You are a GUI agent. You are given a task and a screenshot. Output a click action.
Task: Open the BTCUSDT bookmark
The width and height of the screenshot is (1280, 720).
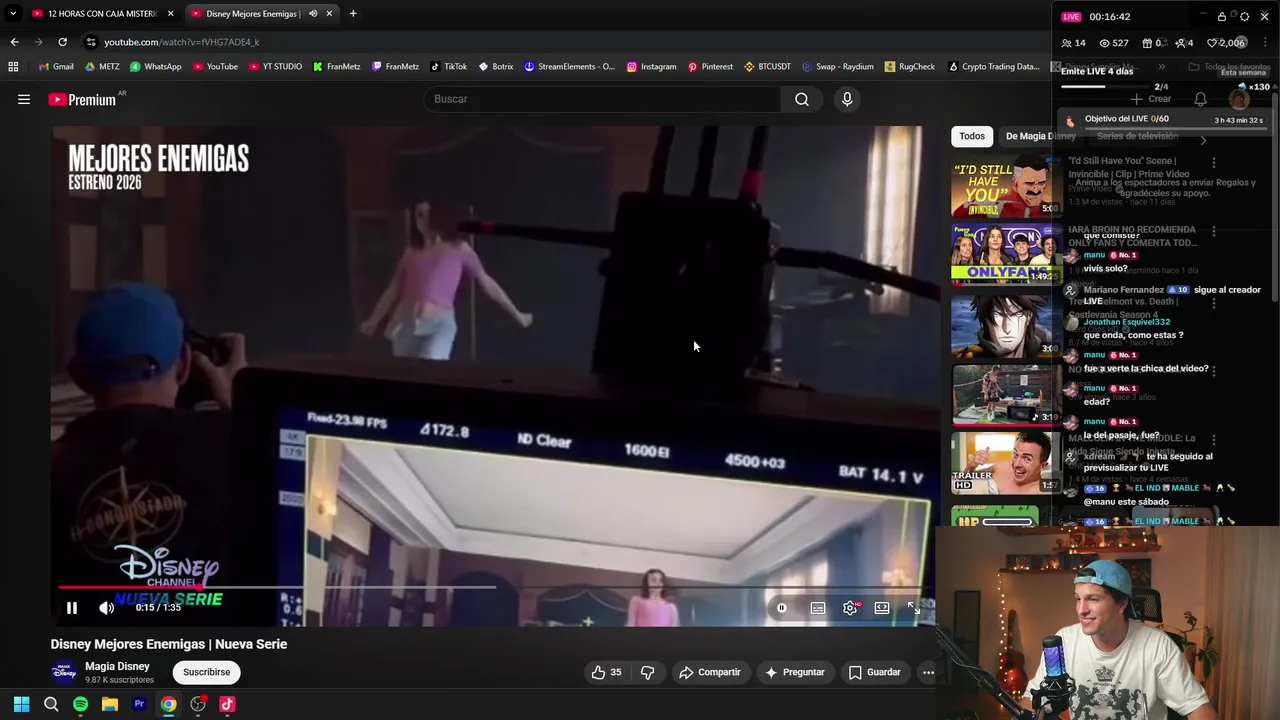(767, 67)
